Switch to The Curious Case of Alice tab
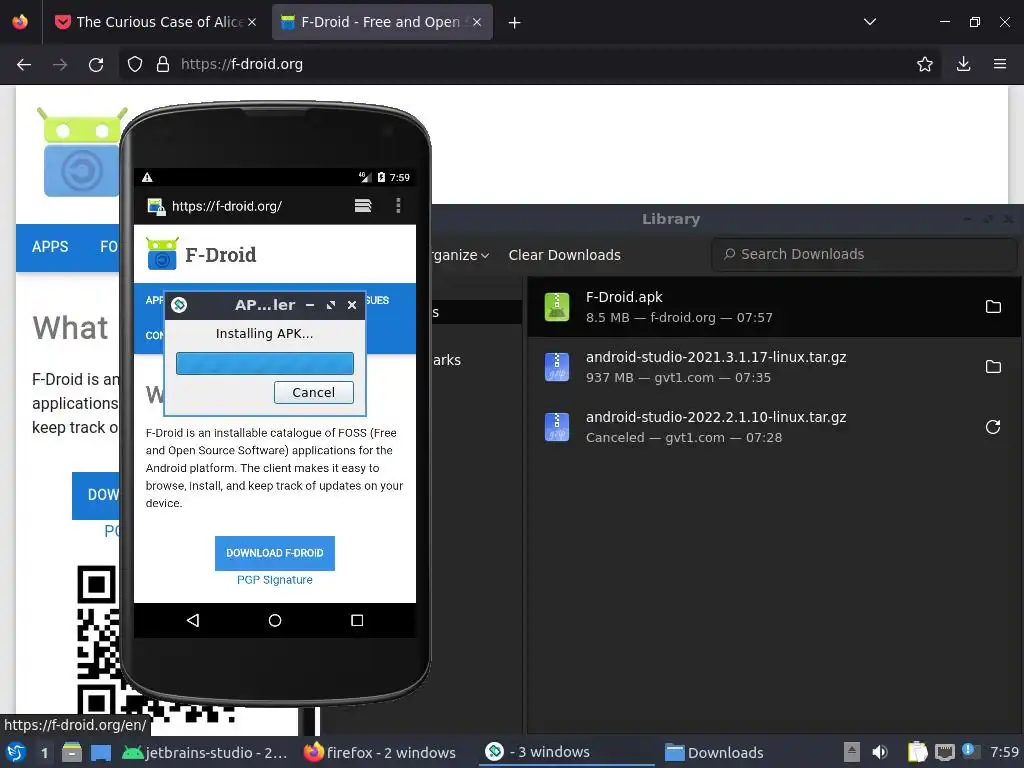 coord(155,22)
